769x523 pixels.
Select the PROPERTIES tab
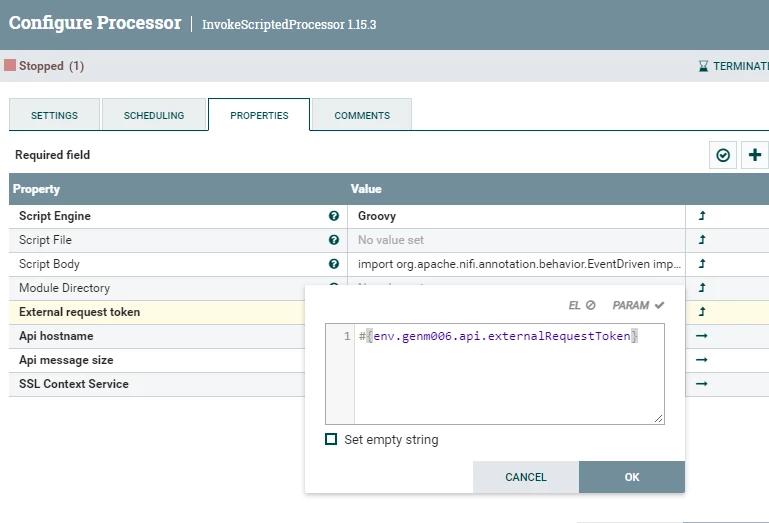[x=259, y=115]
